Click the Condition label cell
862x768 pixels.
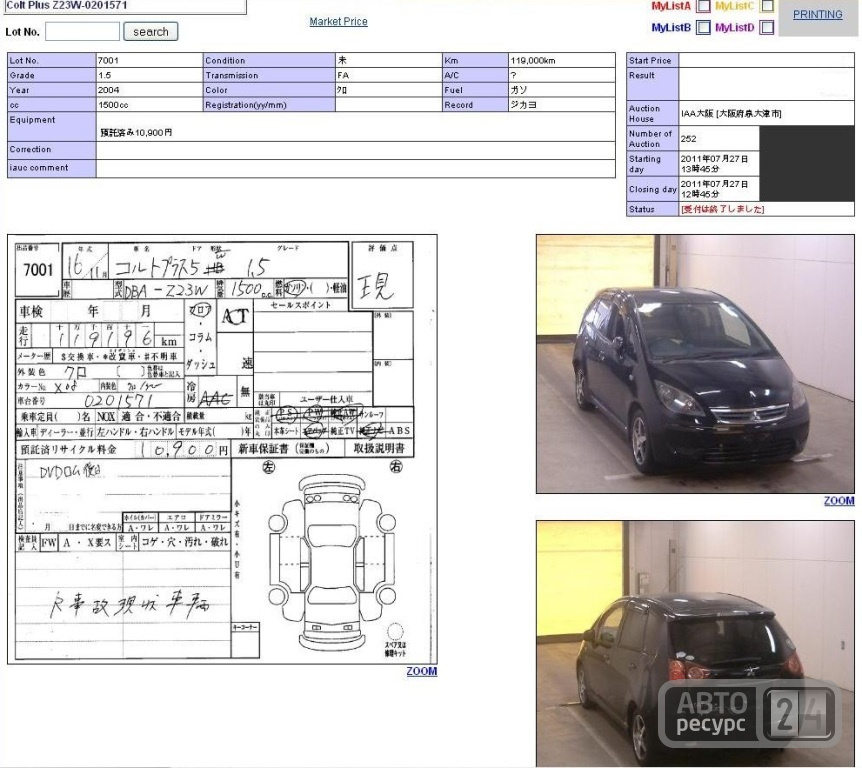[269, 60]
